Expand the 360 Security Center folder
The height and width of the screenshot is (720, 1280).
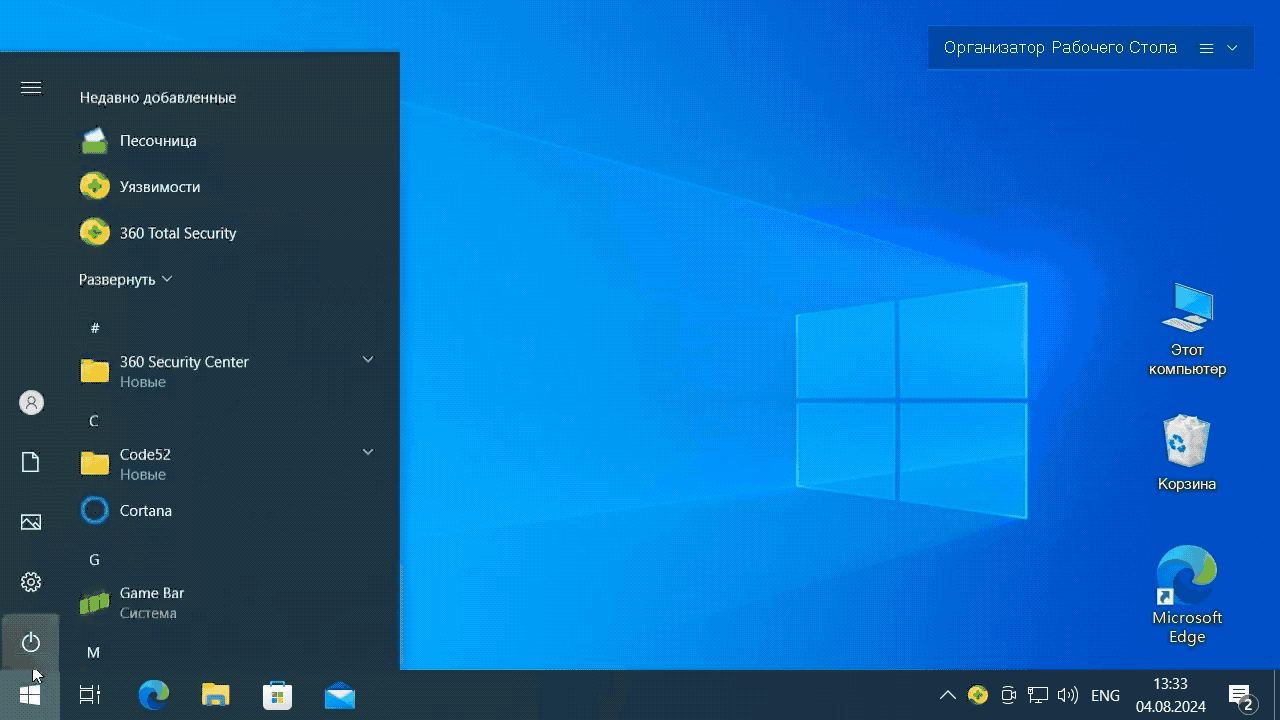367,360
